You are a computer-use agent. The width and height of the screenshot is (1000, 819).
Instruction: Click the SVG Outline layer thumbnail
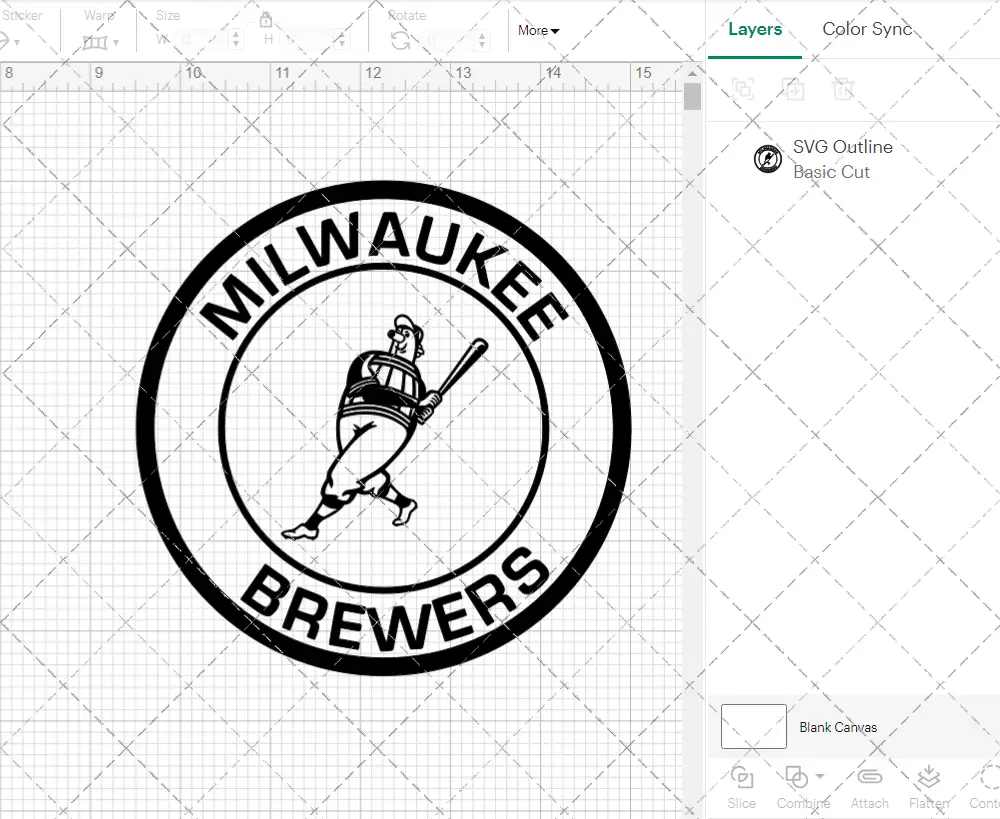(768, 159)
